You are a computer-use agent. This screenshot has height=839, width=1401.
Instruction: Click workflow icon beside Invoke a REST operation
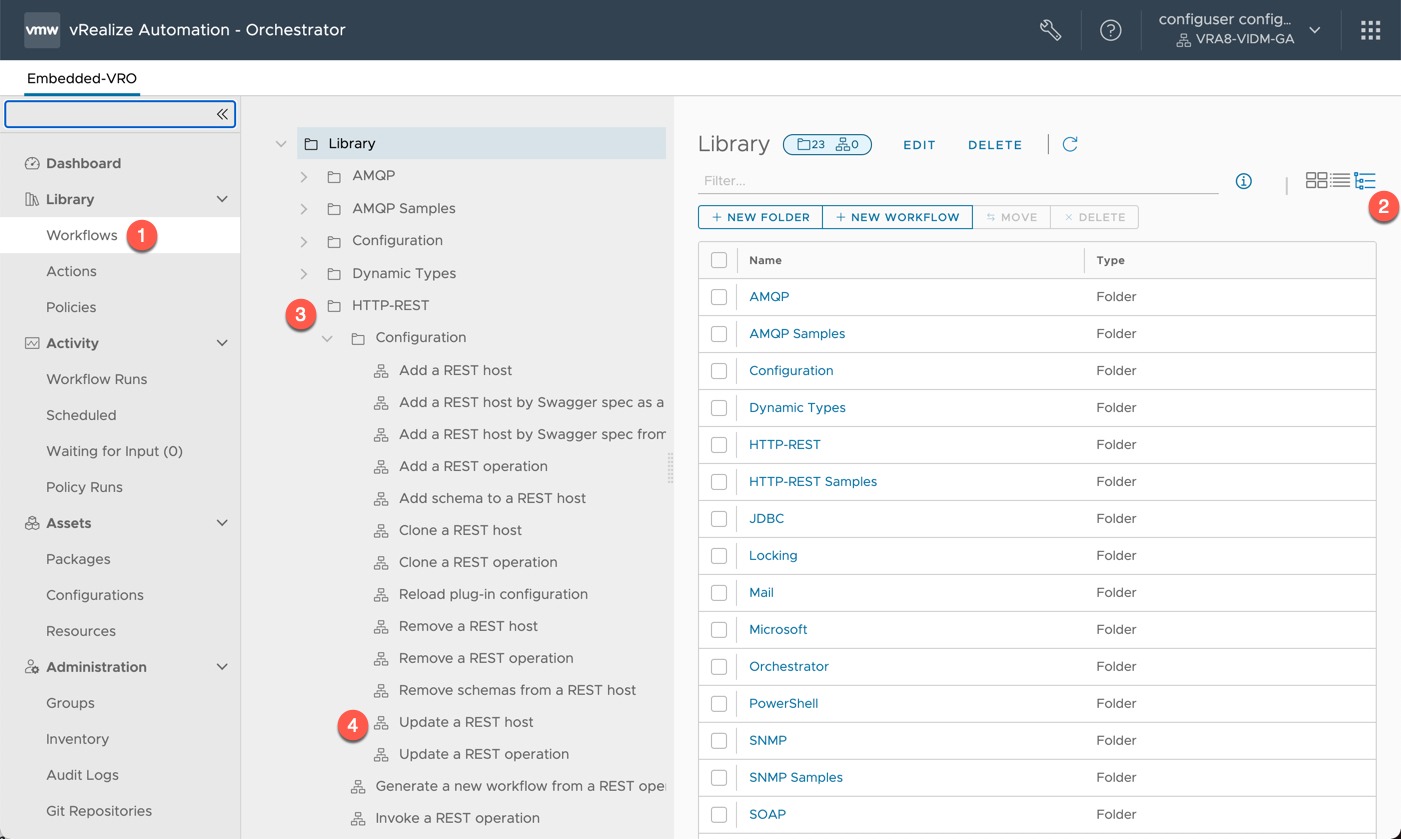click(358, 818)
